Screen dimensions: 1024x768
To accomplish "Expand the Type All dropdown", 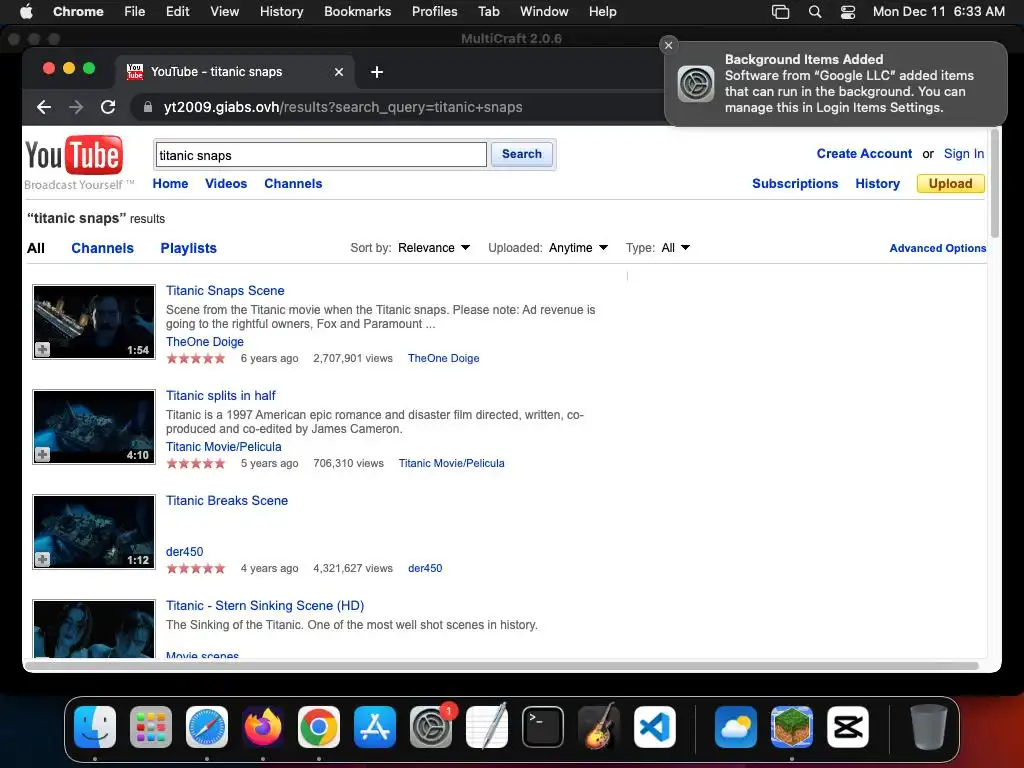I will 675,248.
